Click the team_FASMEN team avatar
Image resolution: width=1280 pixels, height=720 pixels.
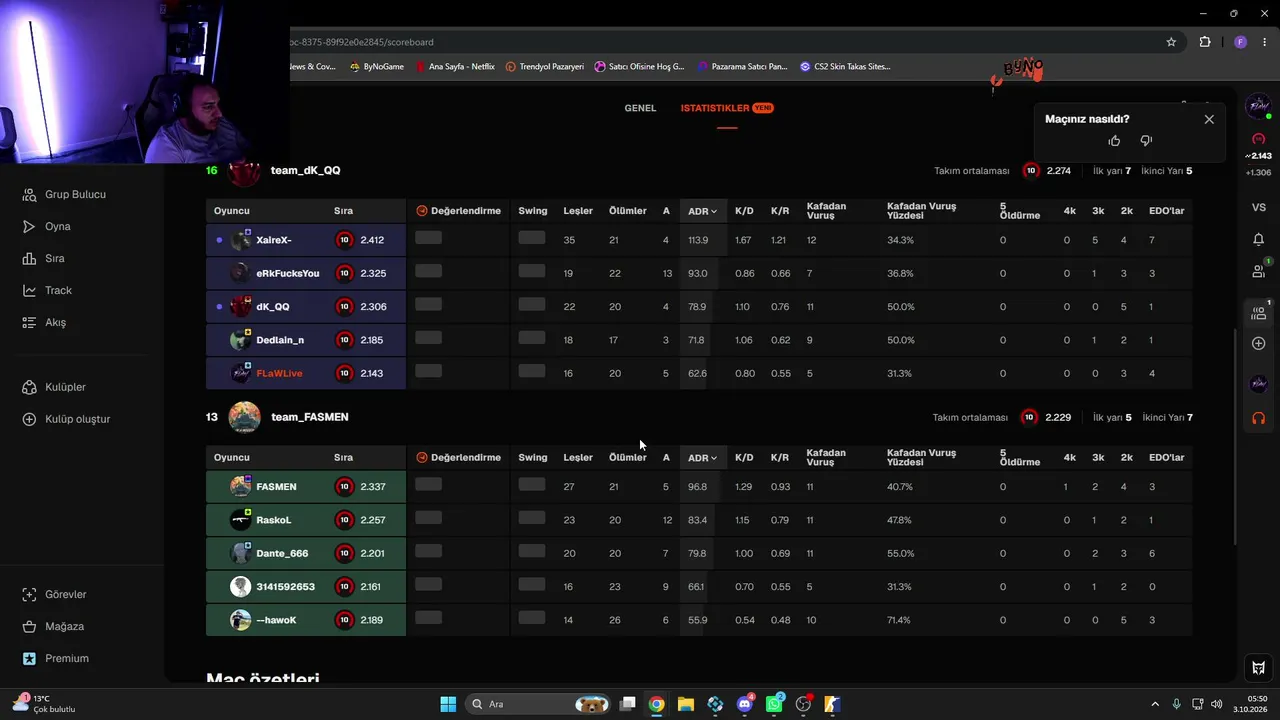coord(245,417)
